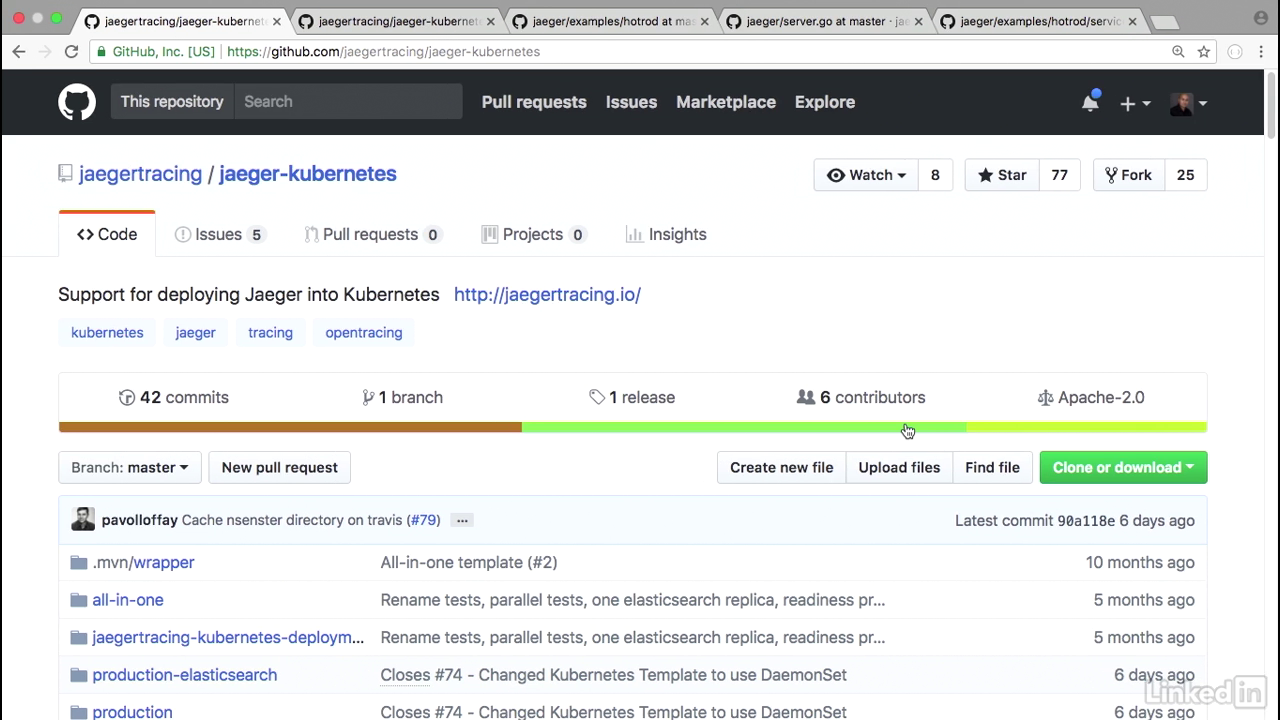
Task: Click This repository search scope label
Action: click(x=172, y=102)
